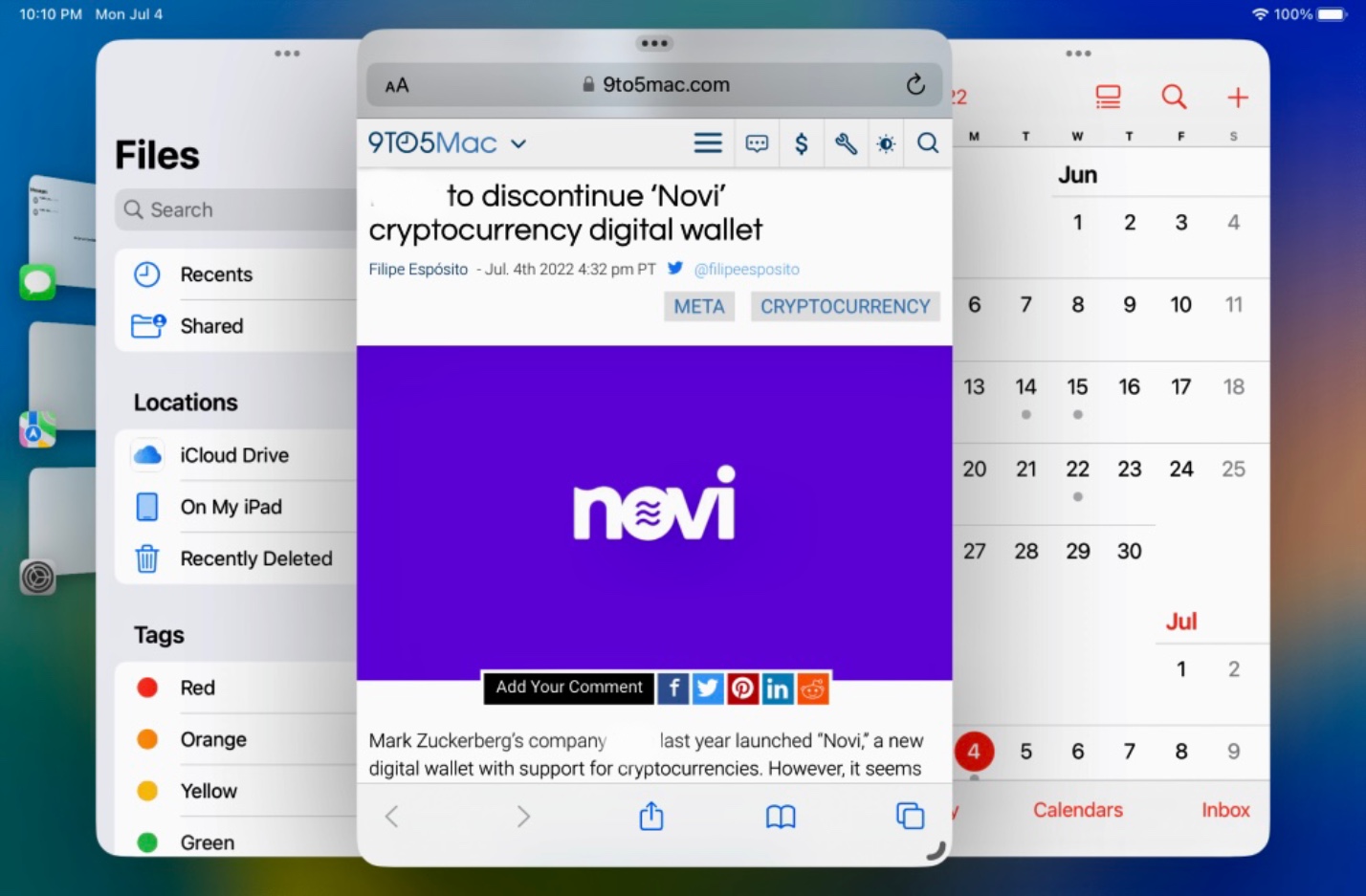Open the 9to5Mac comments bubble icon
1366x896 pixels.
point(757,143)
